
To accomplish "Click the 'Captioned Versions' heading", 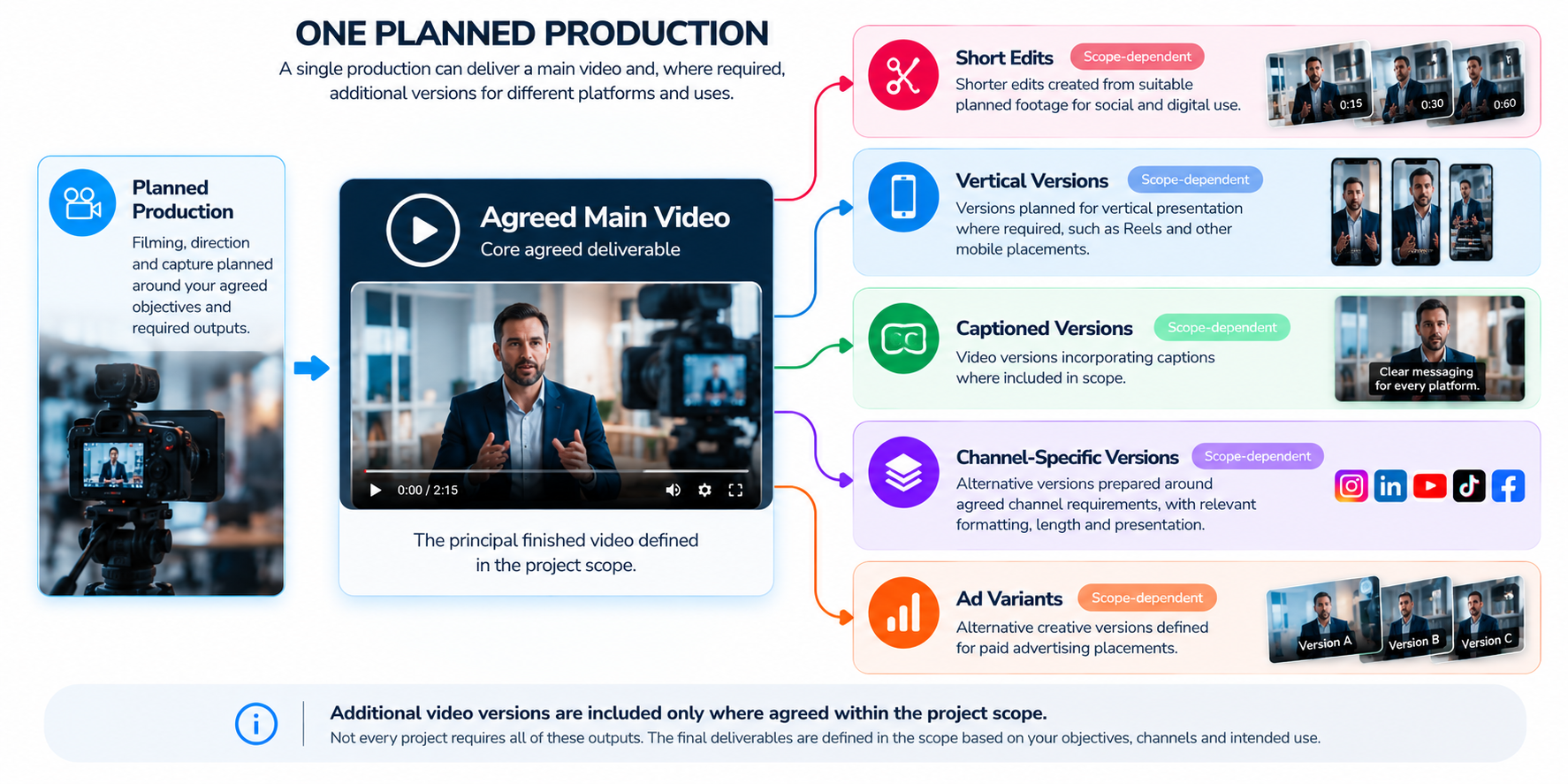I will click(x=1044, y=328).
